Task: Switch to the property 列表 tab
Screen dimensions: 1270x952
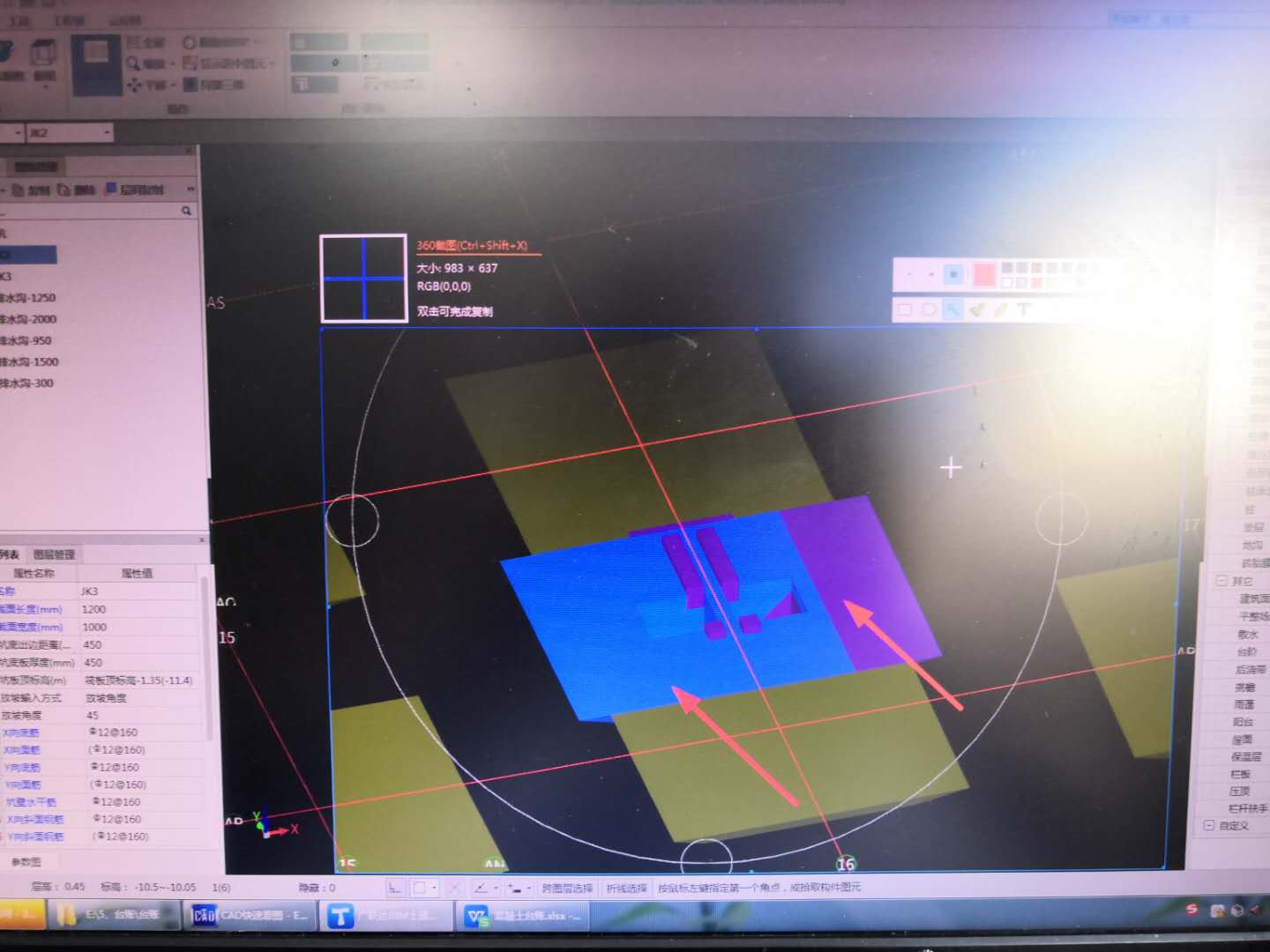Action: click(x=10, y=554)
